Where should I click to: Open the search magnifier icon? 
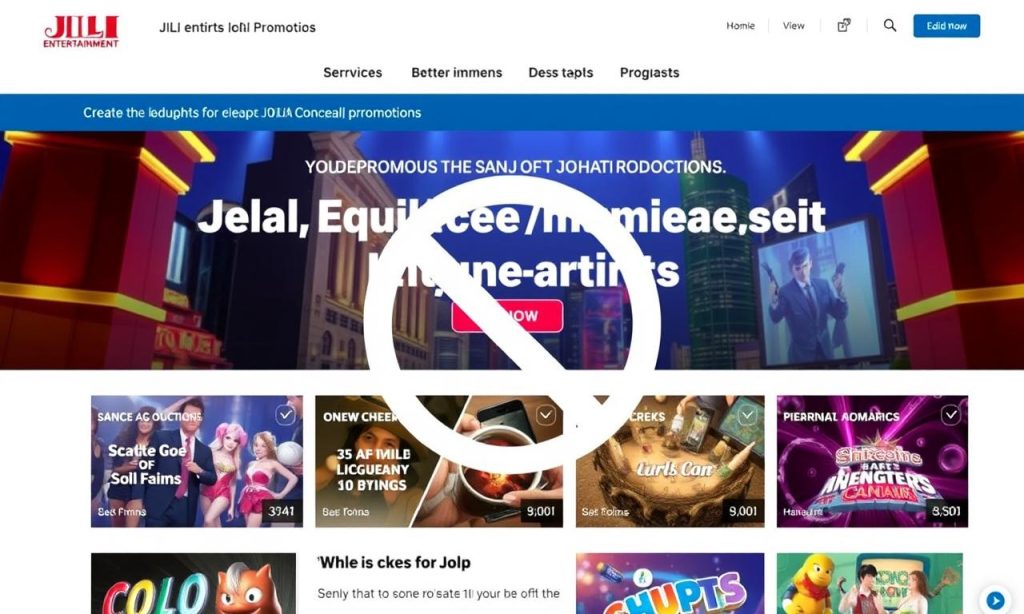[889, 25]
